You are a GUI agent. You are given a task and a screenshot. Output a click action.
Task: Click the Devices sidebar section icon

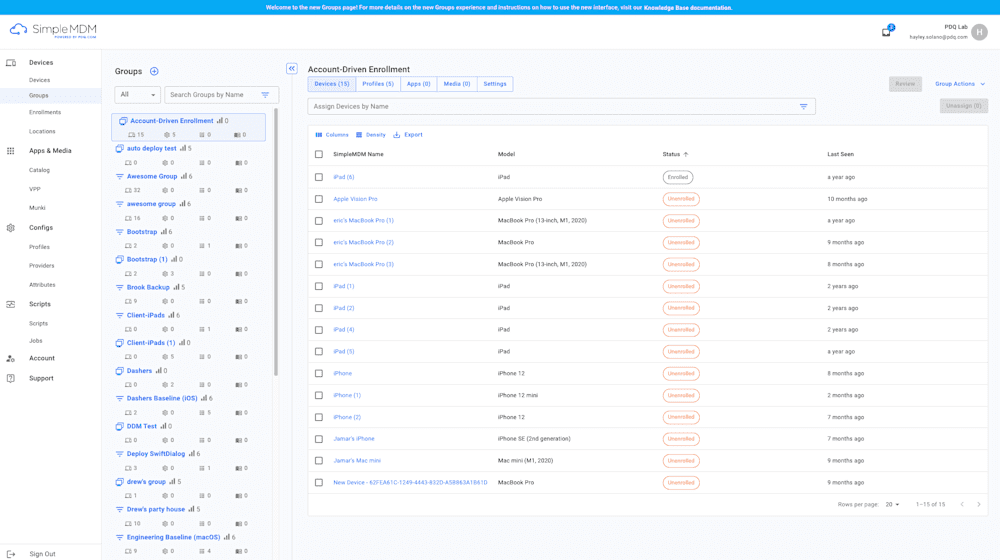coord(11,63)
